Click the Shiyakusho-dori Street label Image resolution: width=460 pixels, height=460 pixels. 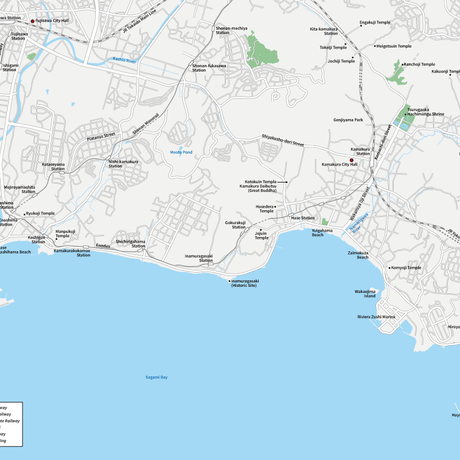[283, 140]
